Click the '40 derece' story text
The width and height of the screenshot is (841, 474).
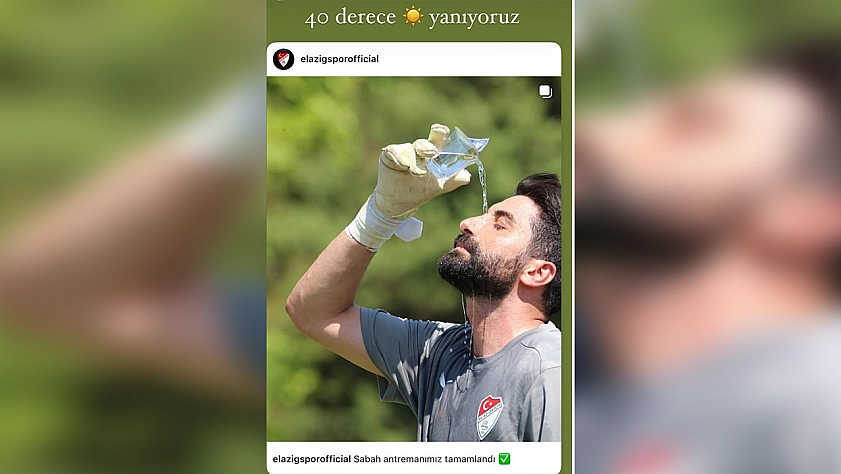[x=350, y=17]
